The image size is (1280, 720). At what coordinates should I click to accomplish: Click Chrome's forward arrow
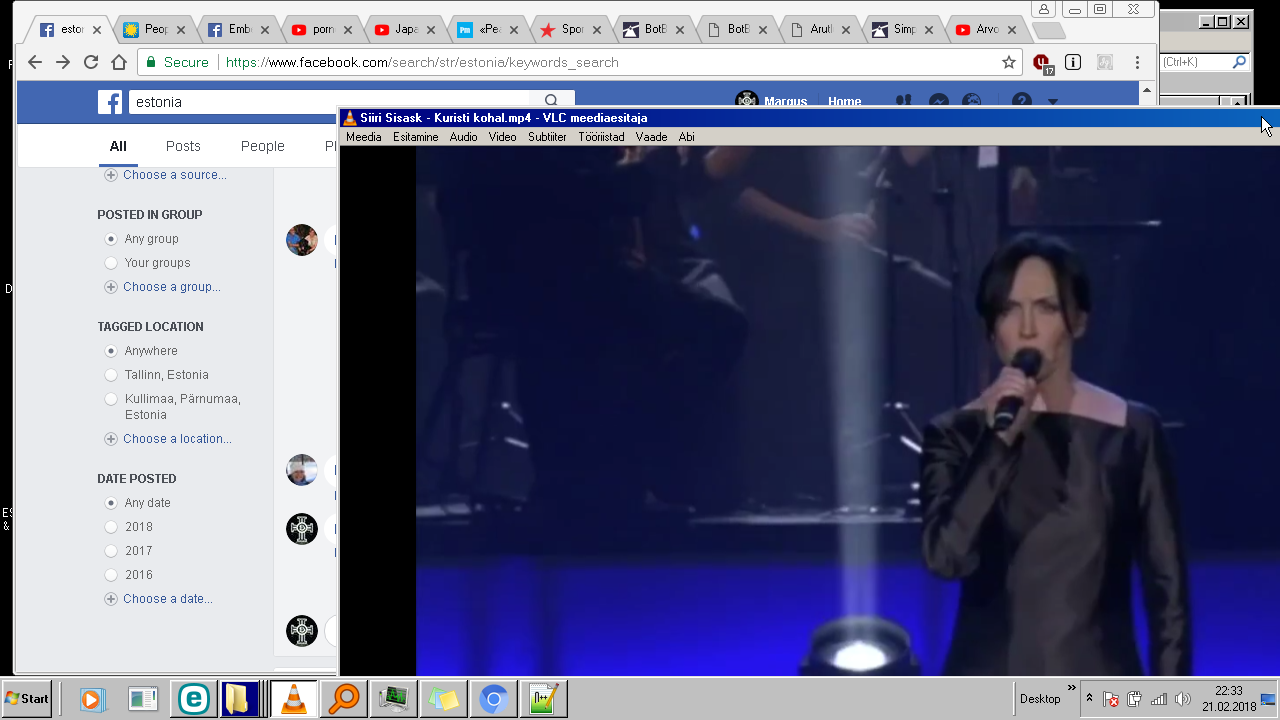point(63,62)
